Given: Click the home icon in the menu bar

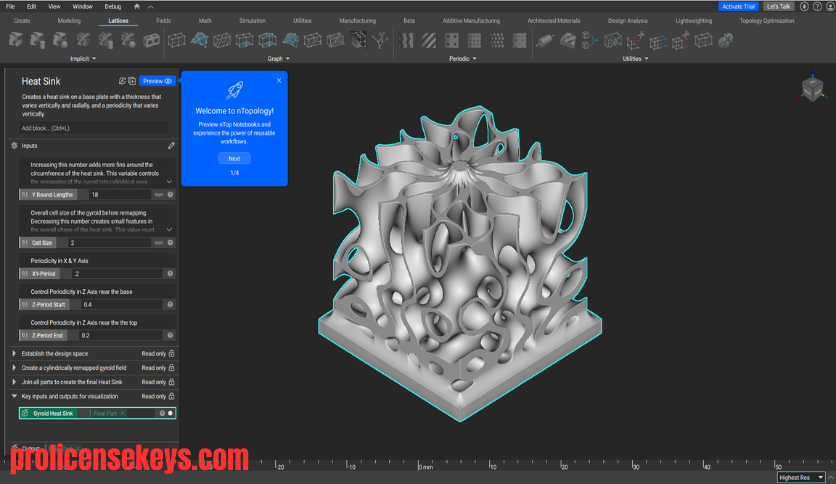Looking at the screenshot, I should [x=136, y=6].
